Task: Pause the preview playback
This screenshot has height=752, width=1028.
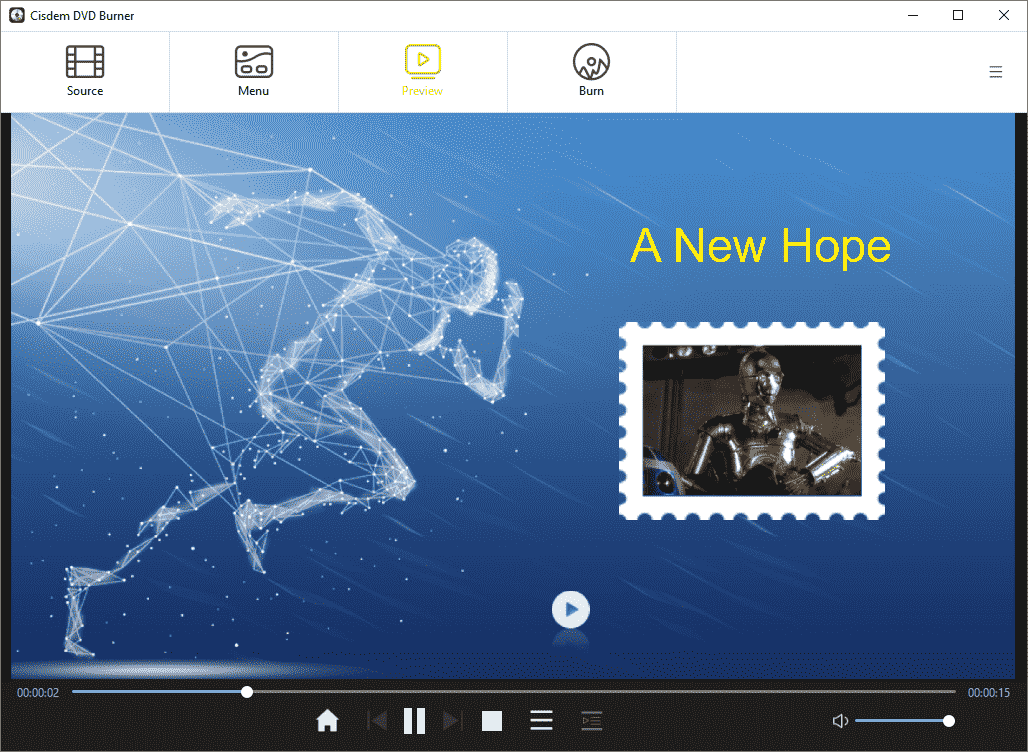Action: (414, 720)
